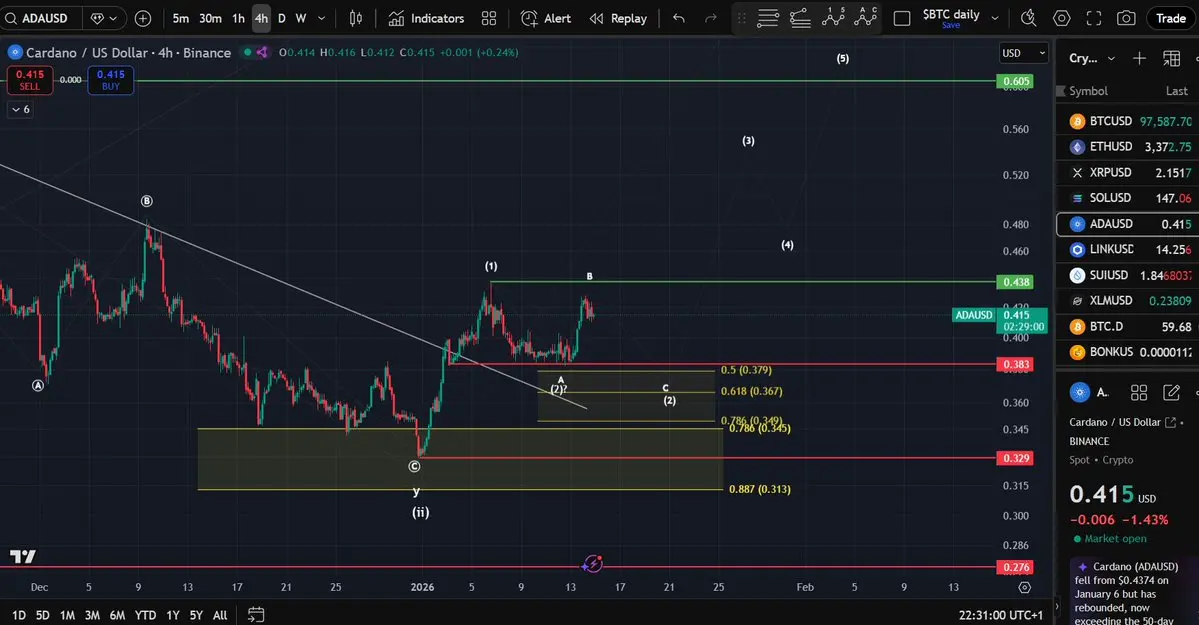
Task: Click the purple fork icon beside Binance title
Action: (x=262, y=52)
